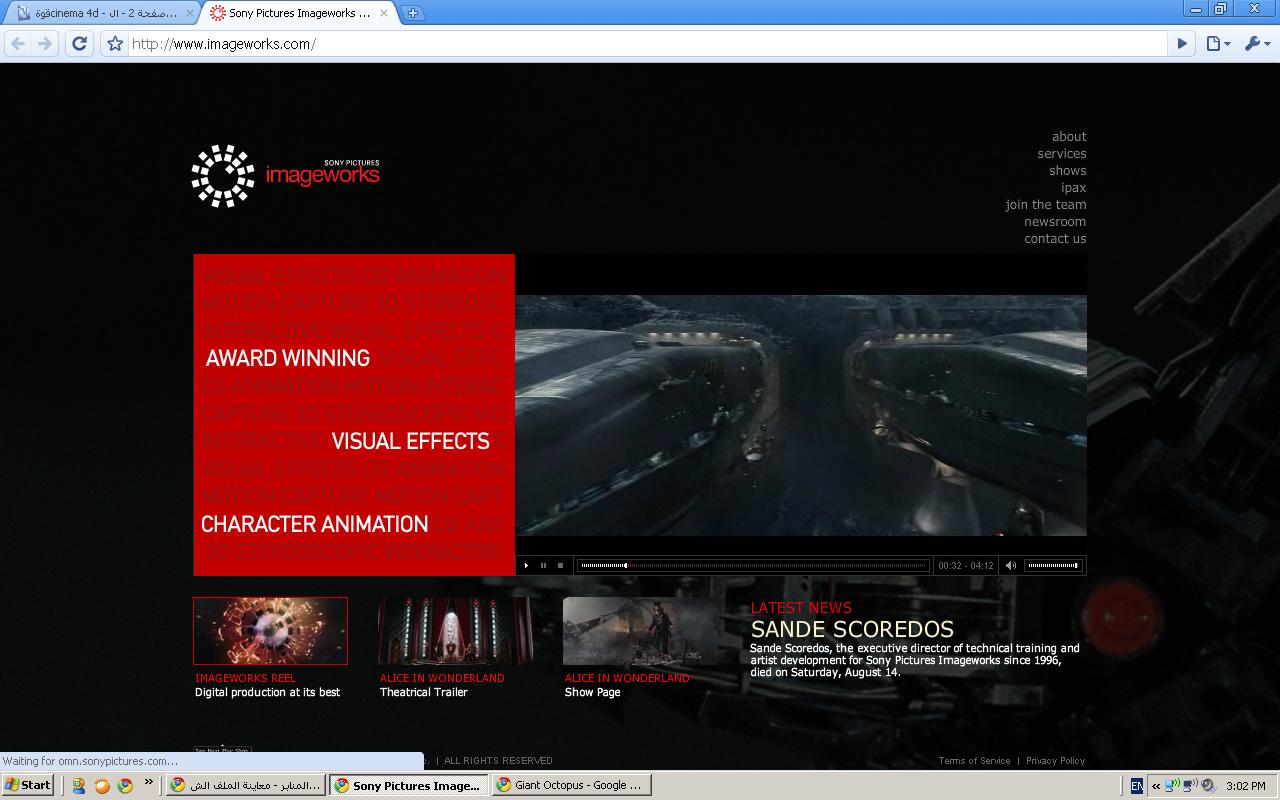Click the EN language indicator
1280x800 pixels.
(1137, 786)
